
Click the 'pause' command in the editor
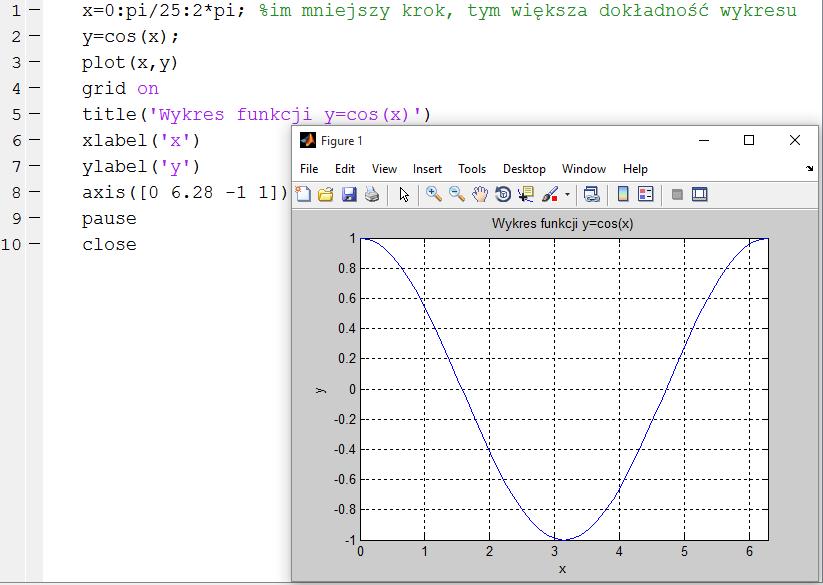[x=109, y=219]
